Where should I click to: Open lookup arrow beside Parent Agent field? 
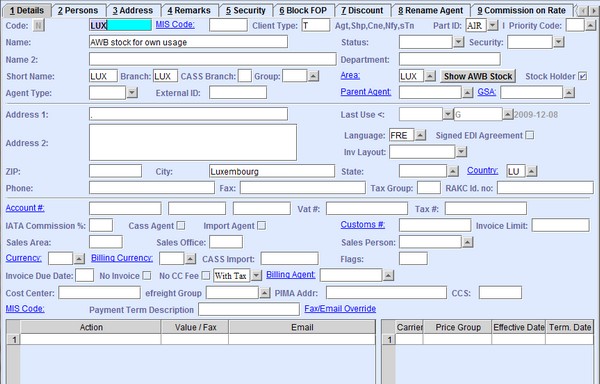(467, 93)
